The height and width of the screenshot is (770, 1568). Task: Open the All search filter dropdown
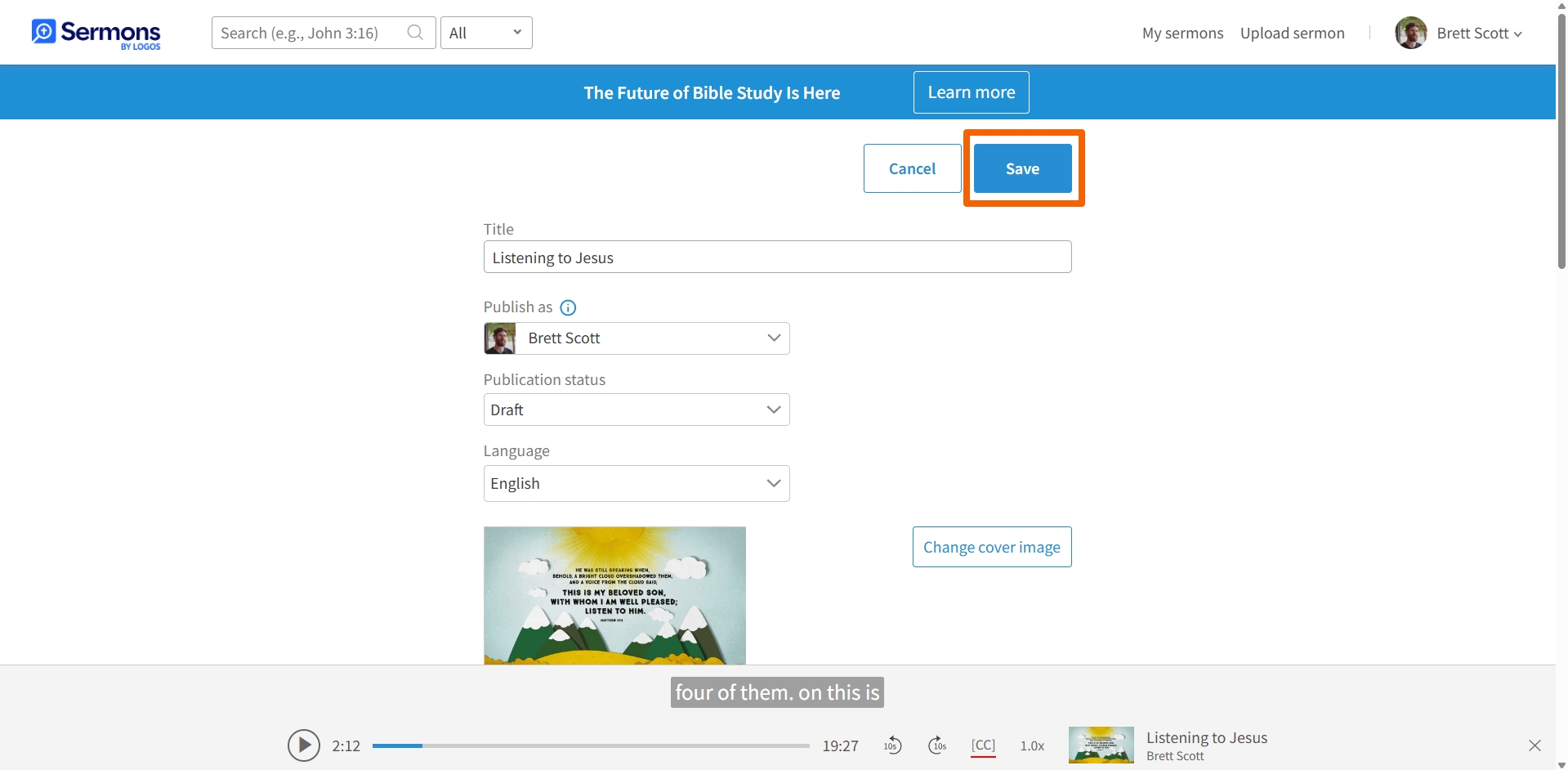pos(486,33)
